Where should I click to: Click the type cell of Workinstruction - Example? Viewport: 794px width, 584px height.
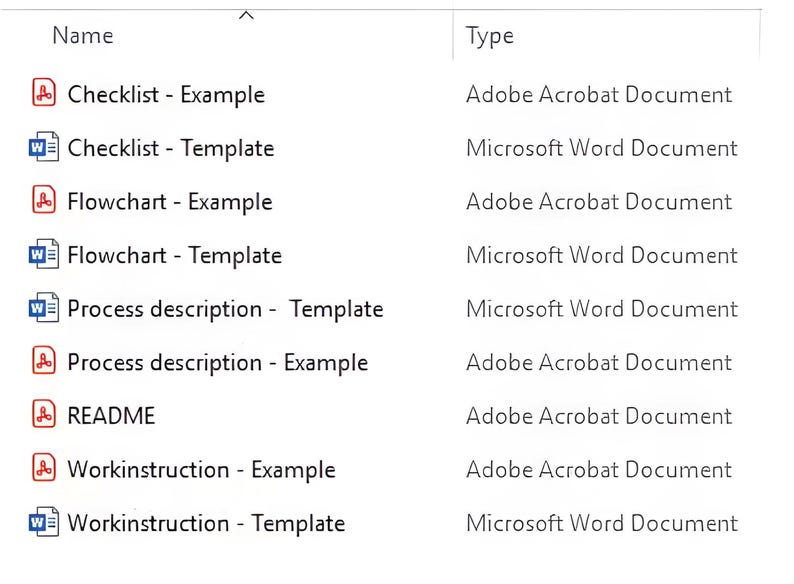click(599, 470)
